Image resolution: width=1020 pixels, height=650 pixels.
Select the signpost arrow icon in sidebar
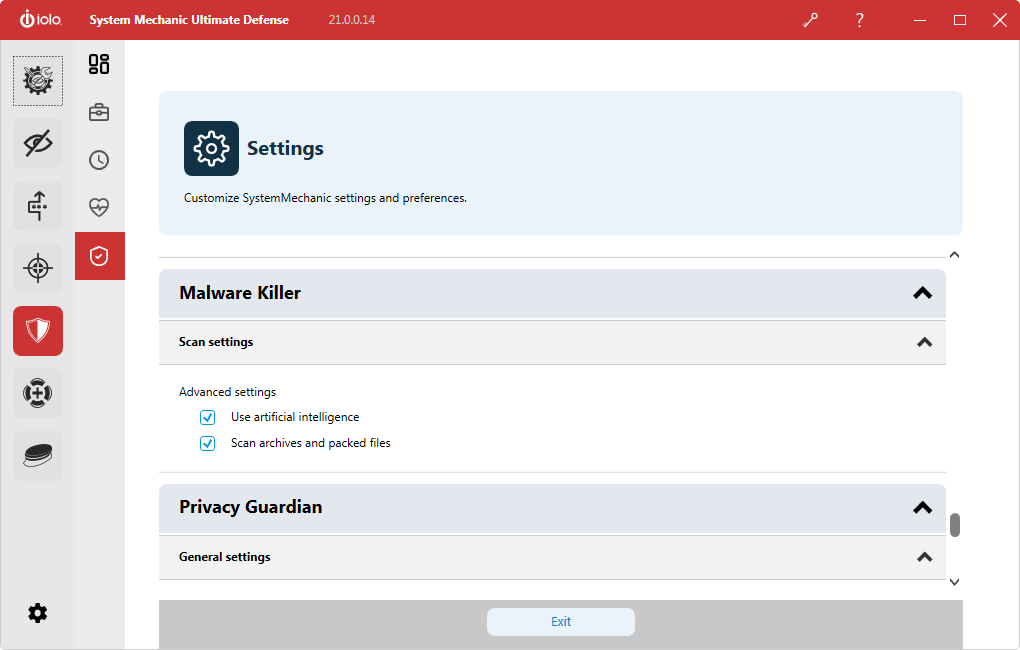coord(38,206)
